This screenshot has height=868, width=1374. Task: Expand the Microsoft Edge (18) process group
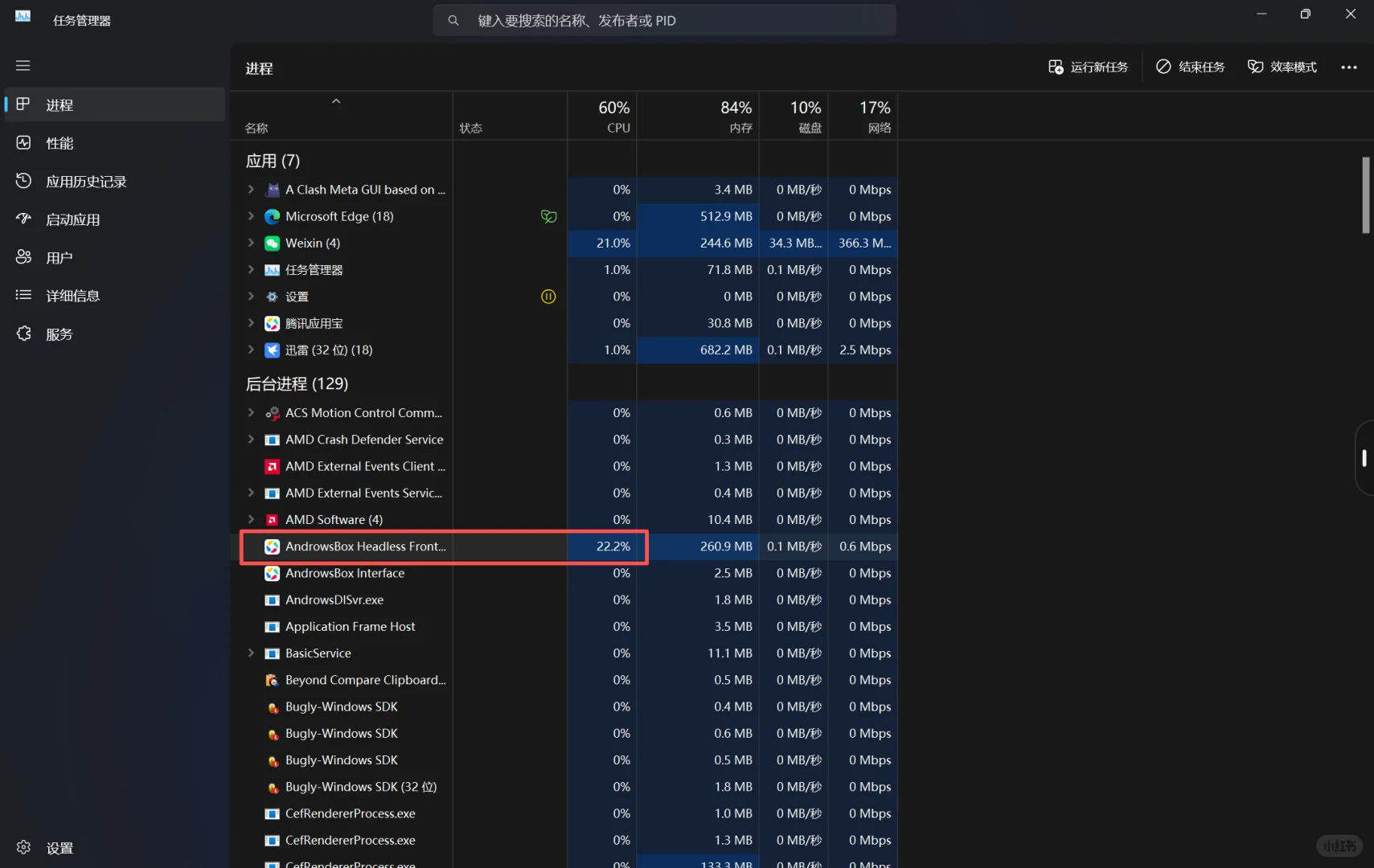[251, 216]
